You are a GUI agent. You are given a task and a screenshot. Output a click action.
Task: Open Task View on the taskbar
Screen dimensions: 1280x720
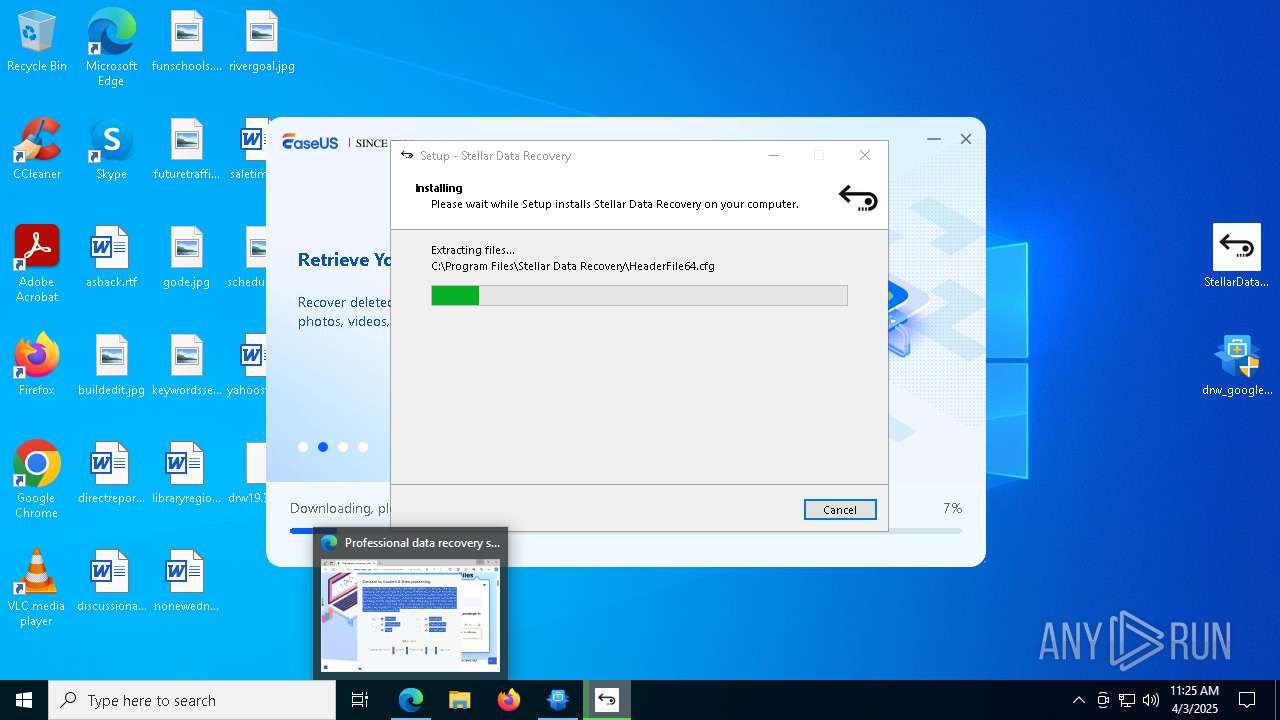[360, 700]
